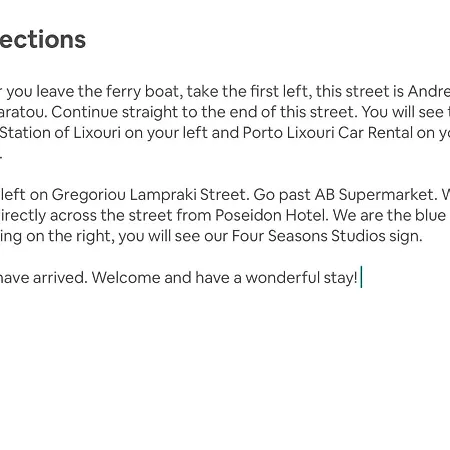Click the word 'Welcome' in the last paragraph

(126, 278)
